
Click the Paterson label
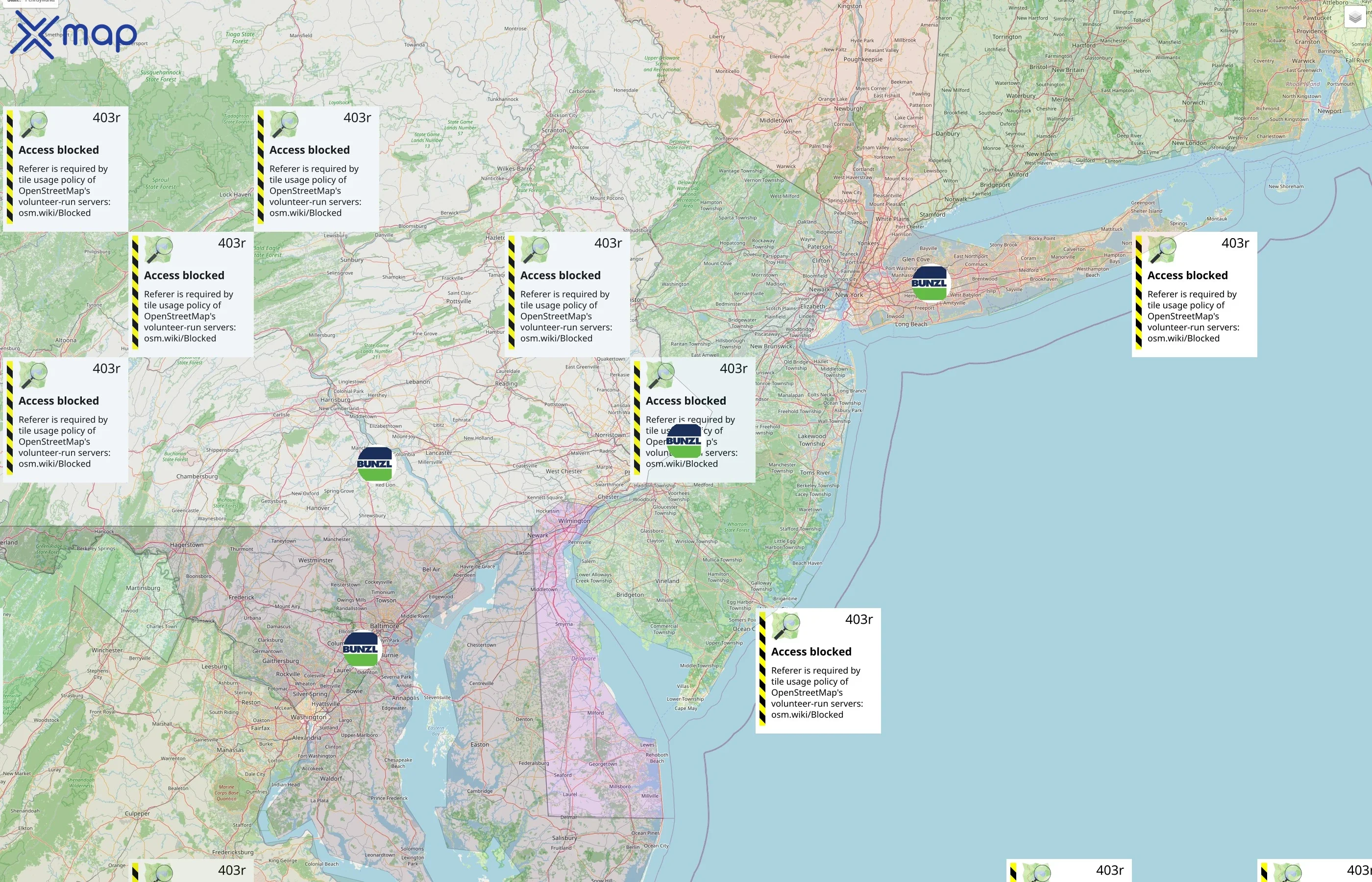pyautogui.click(x=819, y=247)
